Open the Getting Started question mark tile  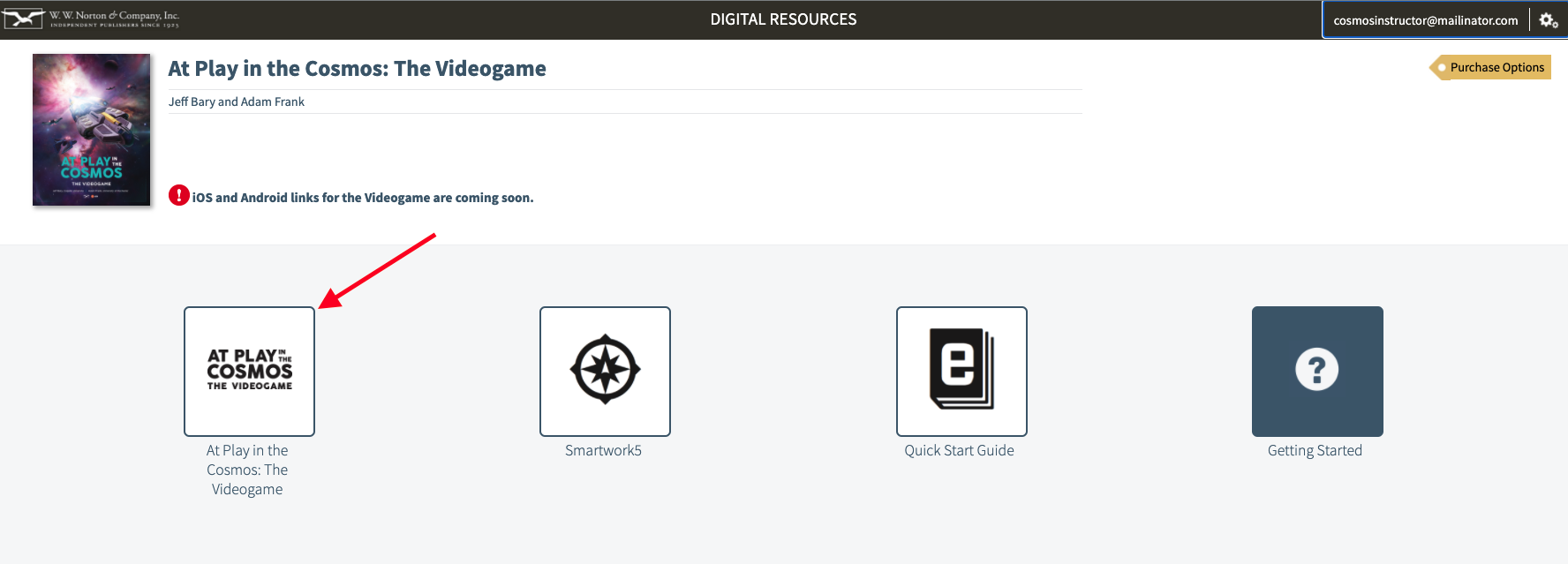click(1317, 372)
